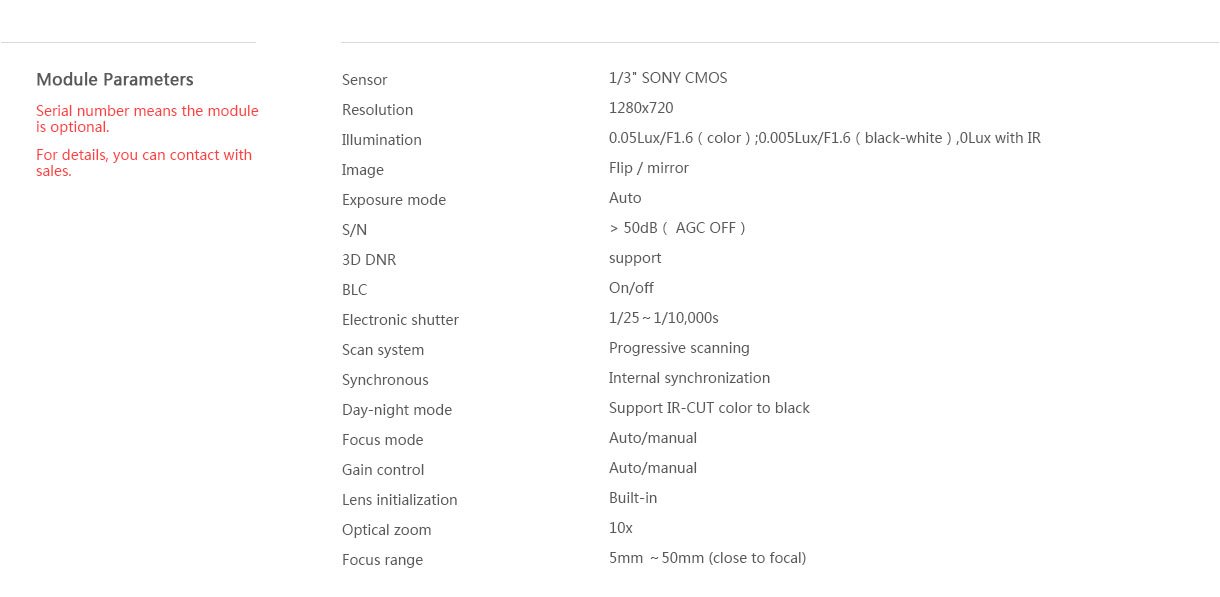1220x597 pixels.
Task: Select the Resolution row label
Action: pos(377,110)
